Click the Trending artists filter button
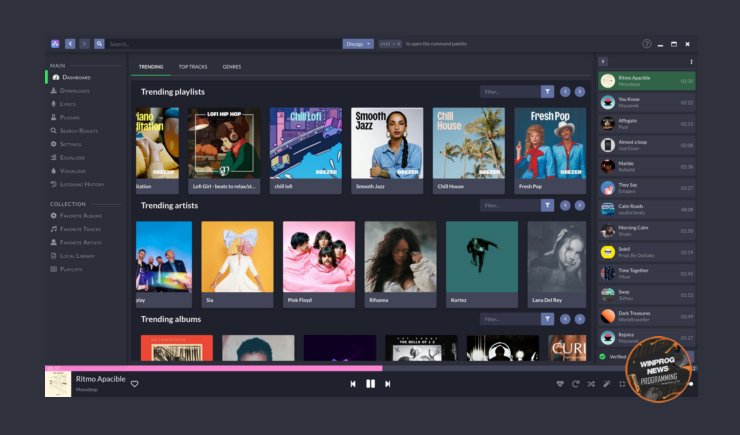 point(547,205)
